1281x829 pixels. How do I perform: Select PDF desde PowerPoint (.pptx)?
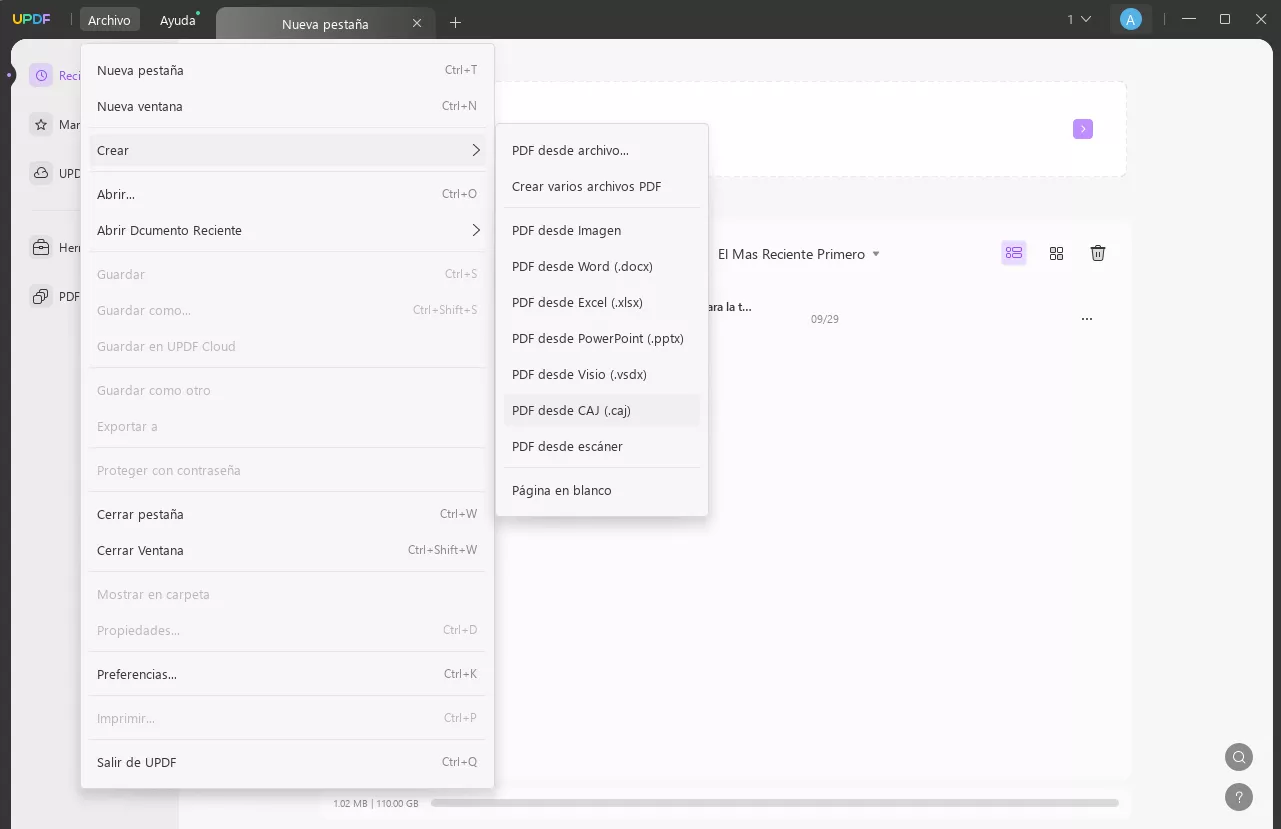pos(602,338)
